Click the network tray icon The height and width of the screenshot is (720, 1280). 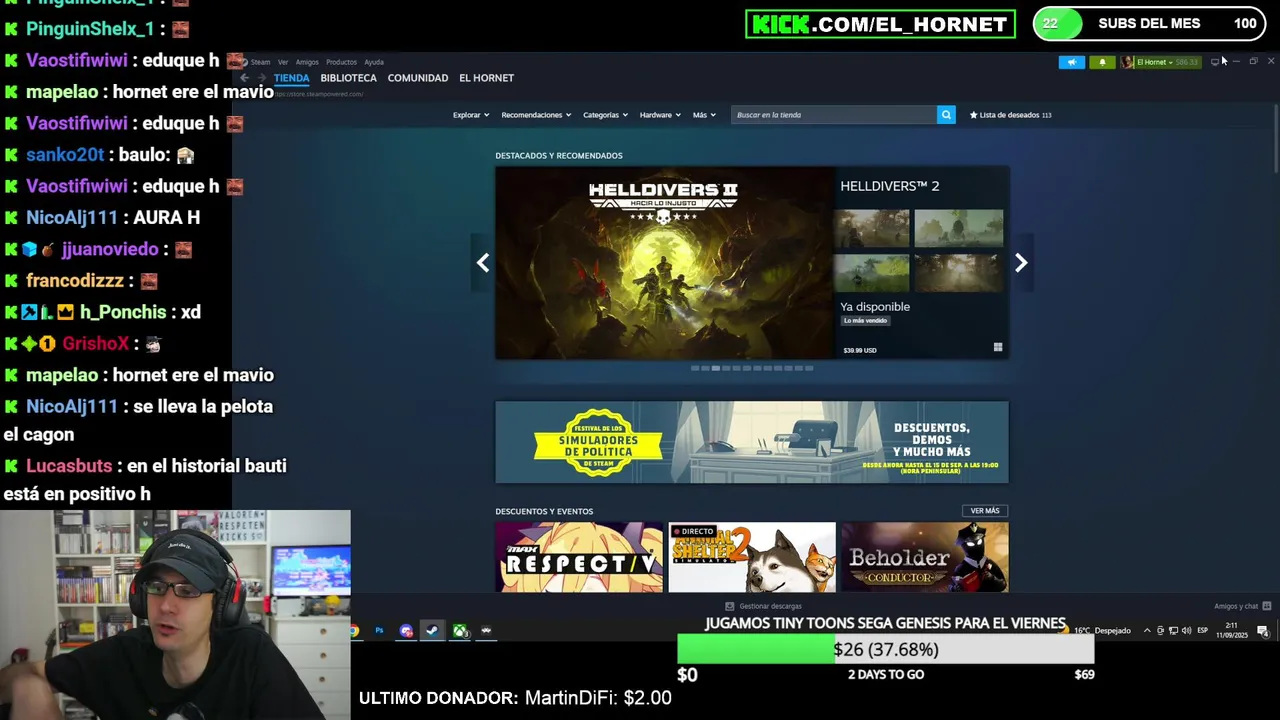(1173, 631)
